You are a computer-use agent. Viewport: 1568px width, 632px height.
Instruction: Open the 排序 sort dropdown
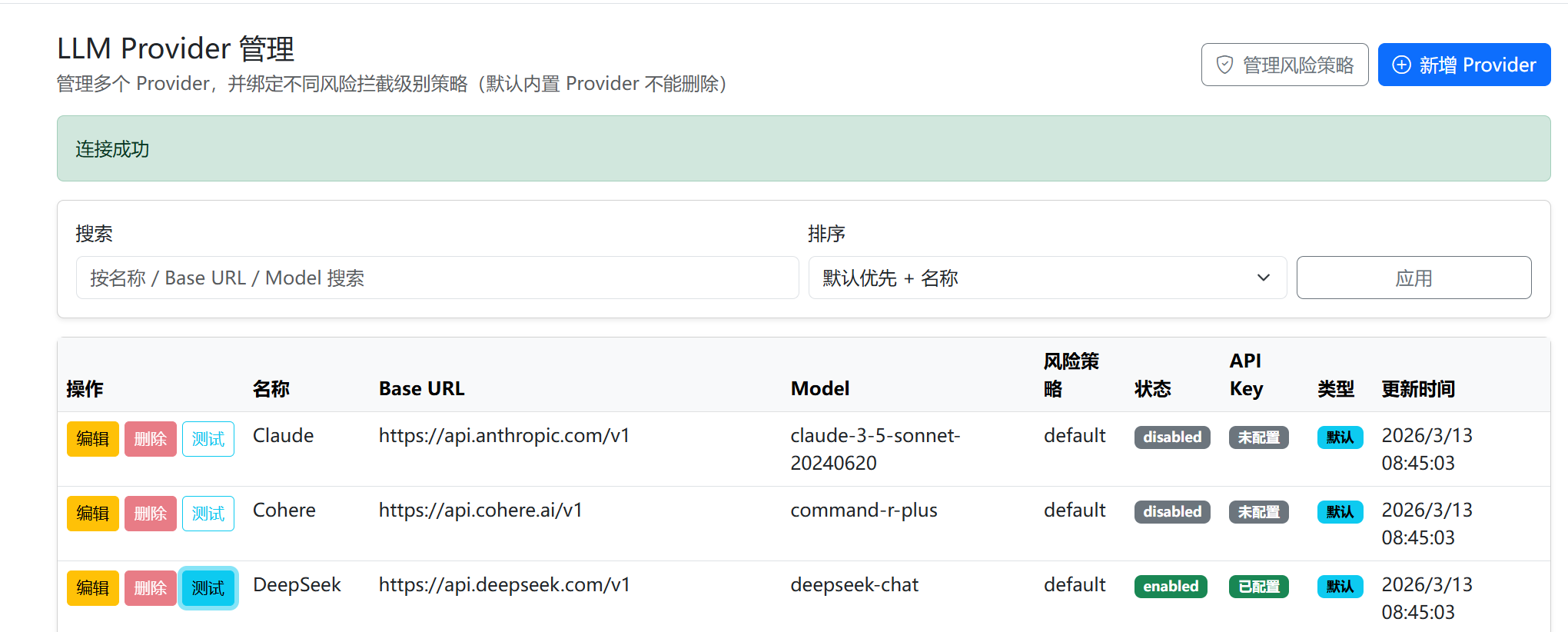tap(1047, 278)
